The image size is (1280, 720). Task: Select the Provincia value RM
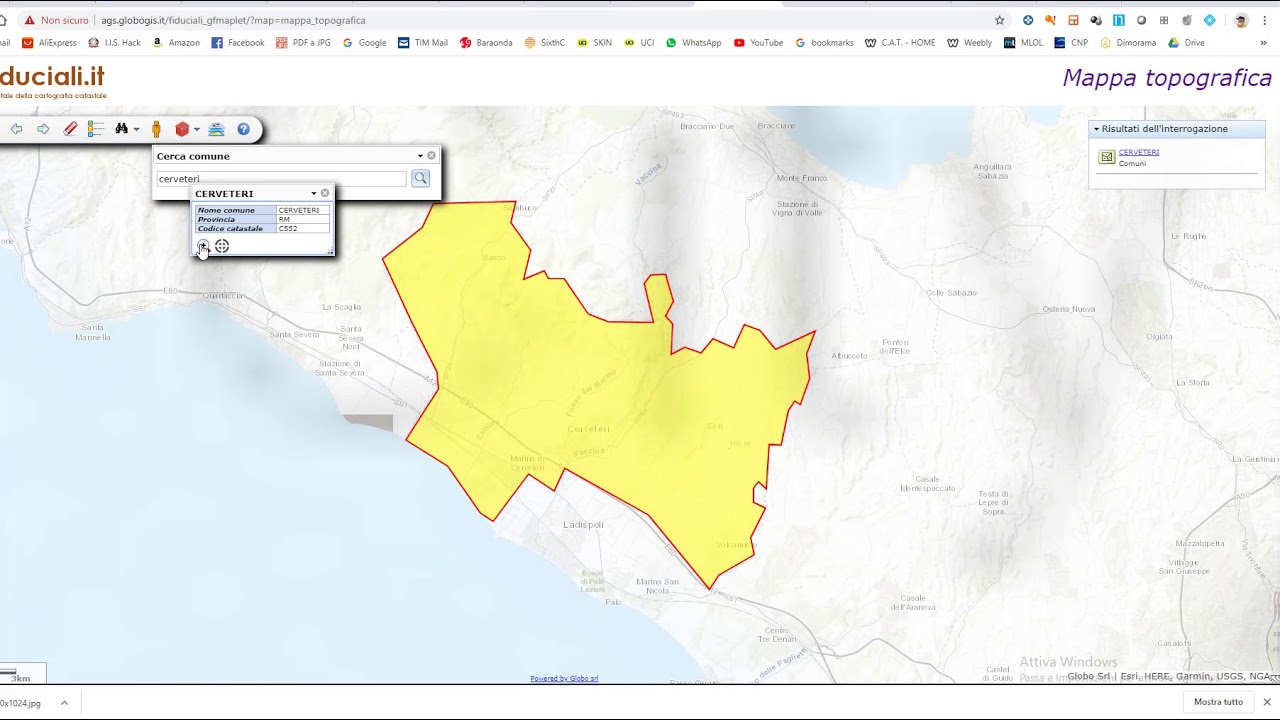coord(302,219)
